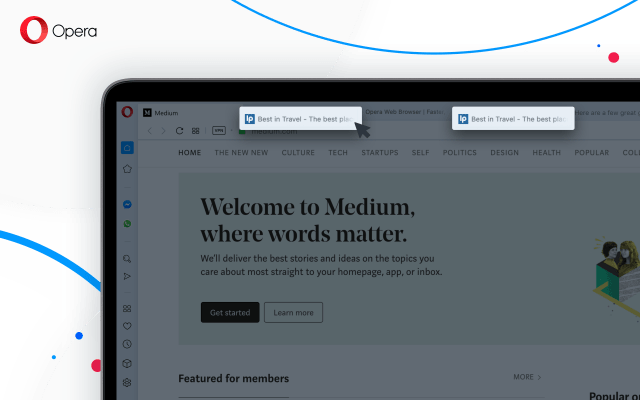Open history clock icon in sidebar
The image size is (640, 400).
click(x=127, y=344)
